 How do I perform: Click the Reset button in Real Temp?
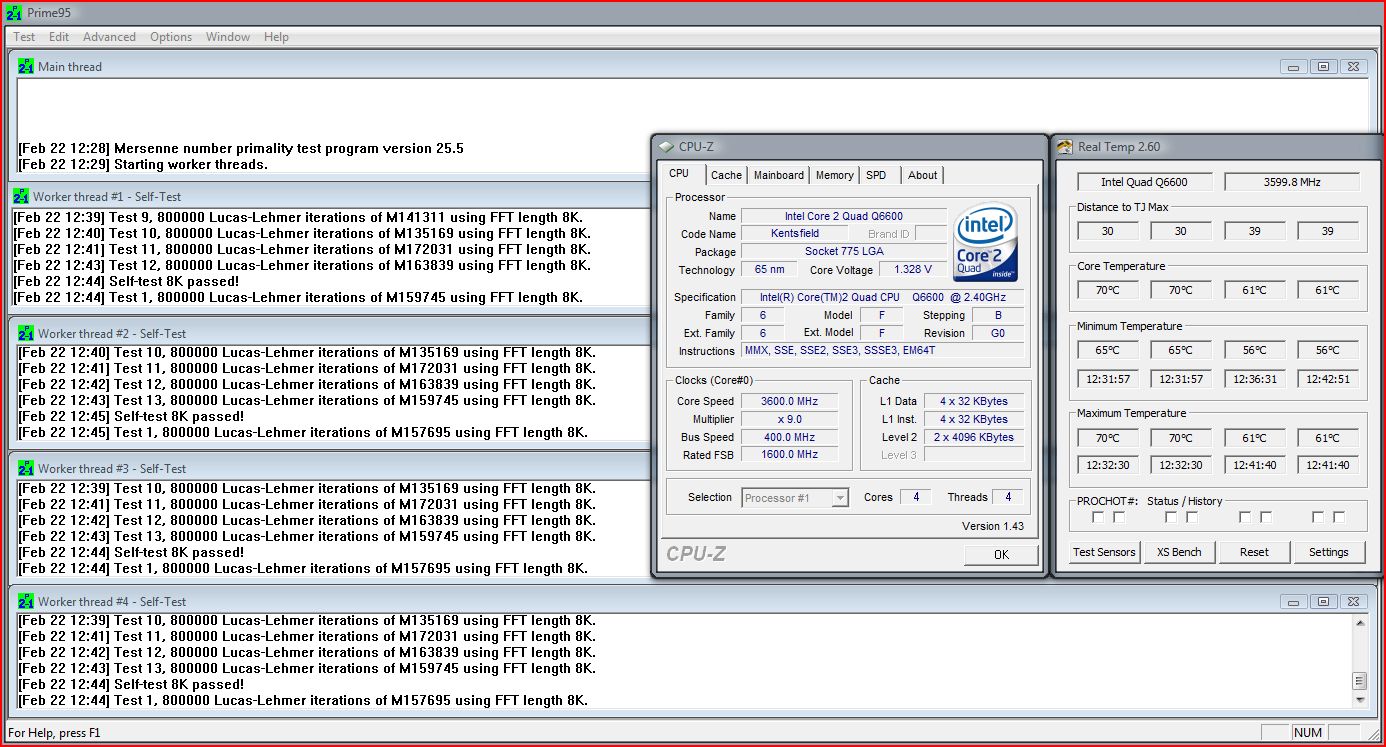(x=1254, y=552)
